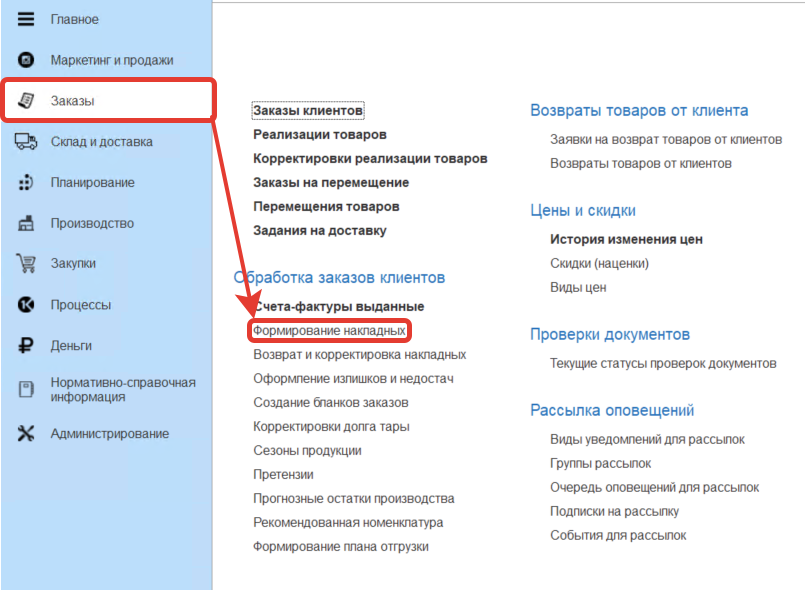Open Нормативно-справочная информация section
Image resolution: width=805 pixels, height=590 pixels.
[x=123, y=390]
